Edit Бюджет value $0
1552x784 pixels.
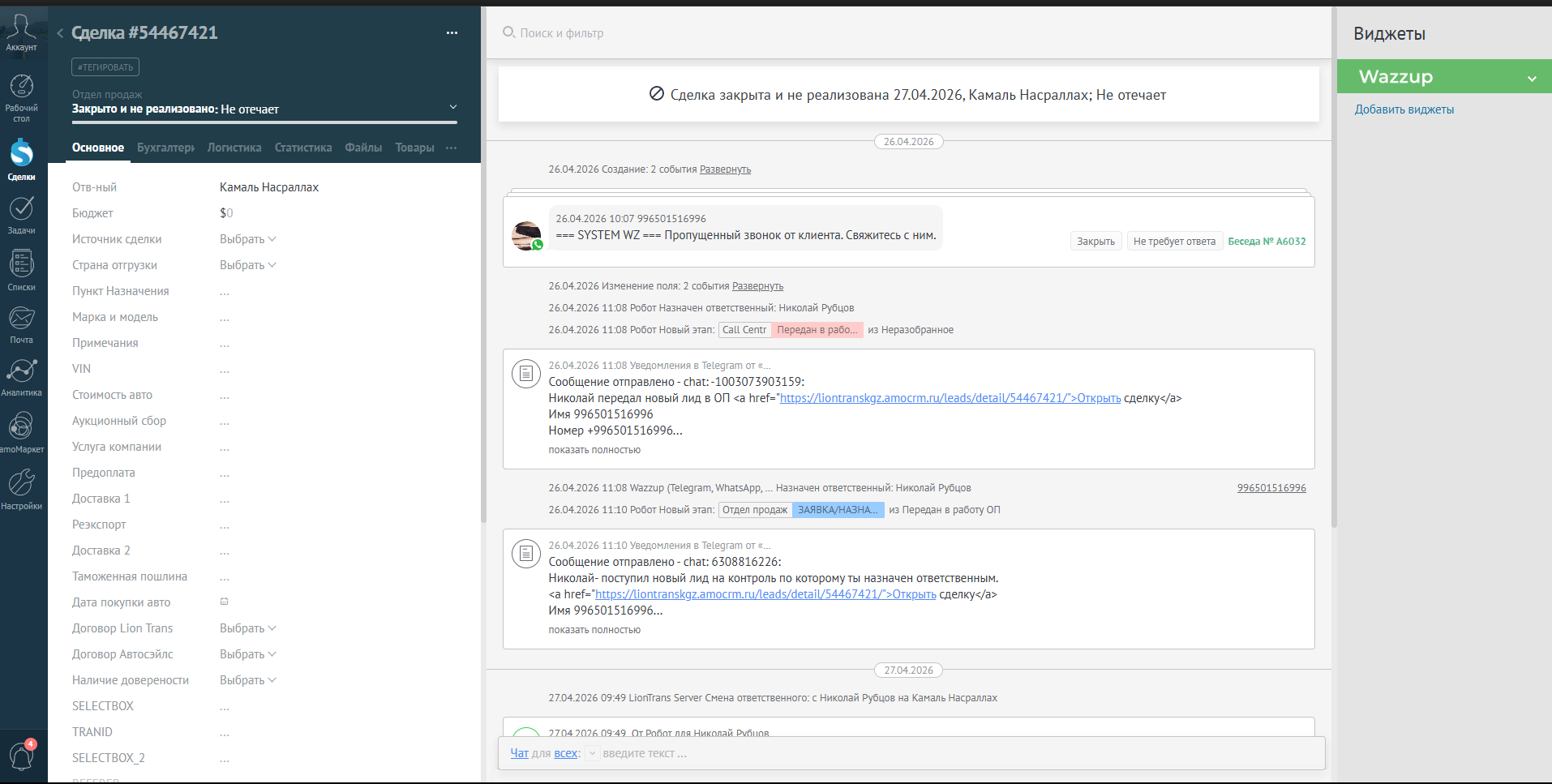point(226,213)
